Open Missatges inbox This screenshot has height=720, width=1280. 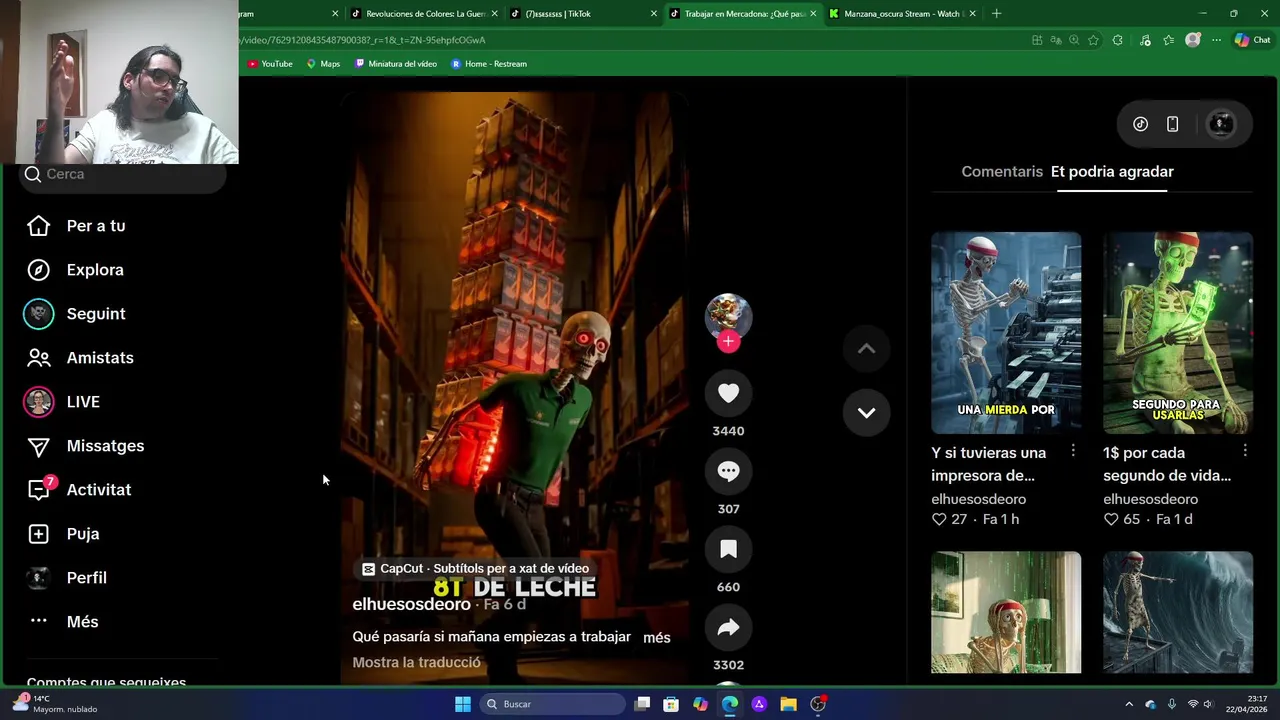click(x=85, y=446)
